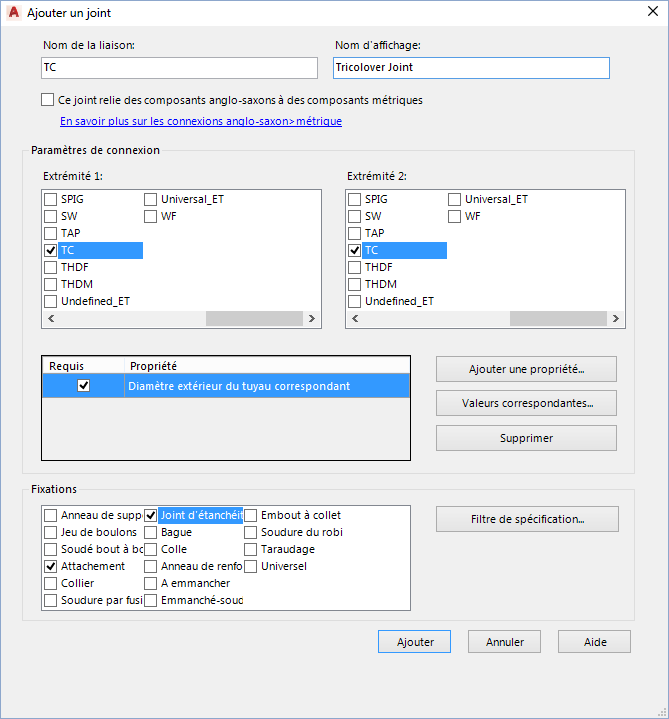Enable the anglo-saxon to metric components checkbox
Image resolution: width=669 pixels, height=719 pixels.
point(48,100)
